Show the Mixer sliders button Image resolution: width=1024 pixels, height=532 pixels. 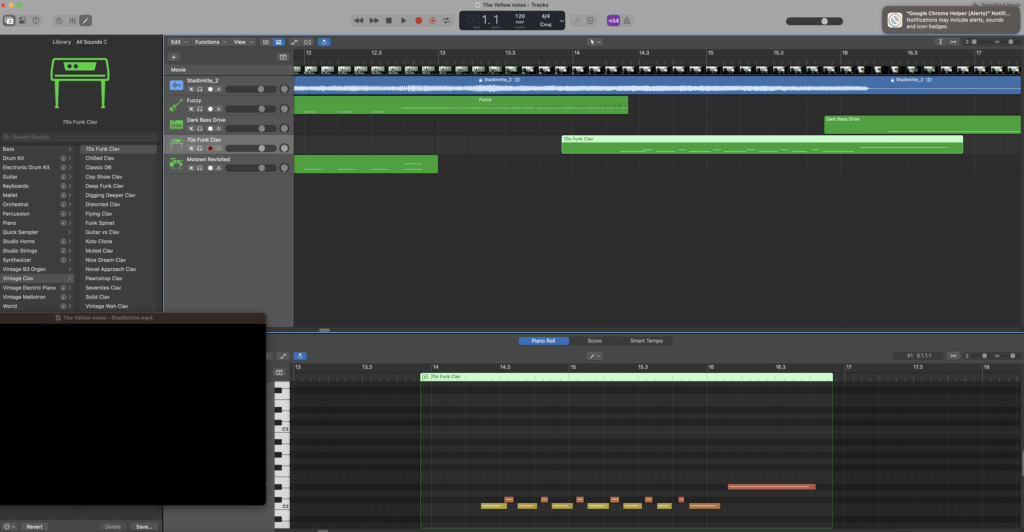click(72, 20)
